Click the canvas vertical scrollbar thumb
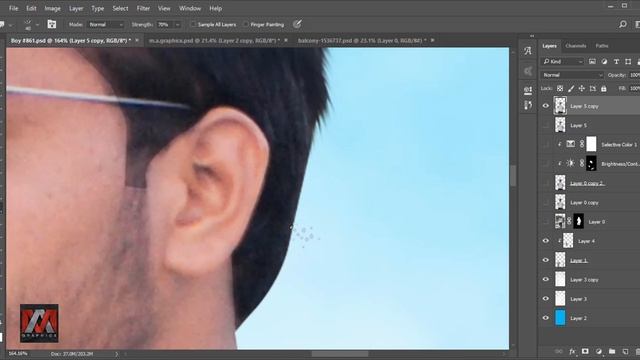Viewport: 640px width, 360px height. tap(513, 176)
